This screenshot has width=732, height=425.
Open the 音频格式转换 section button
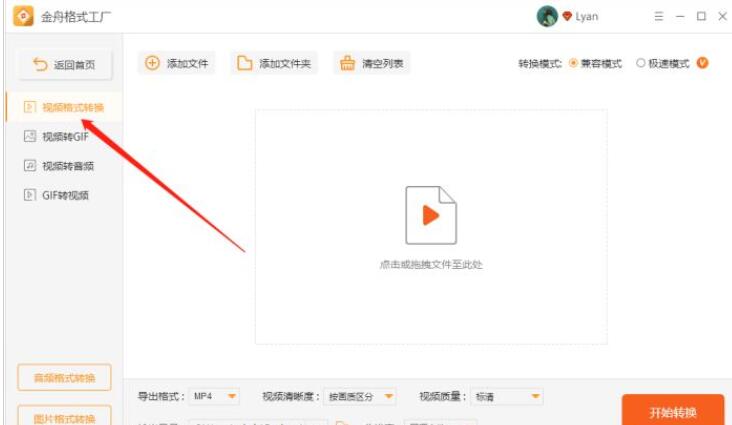coord(64,377)
